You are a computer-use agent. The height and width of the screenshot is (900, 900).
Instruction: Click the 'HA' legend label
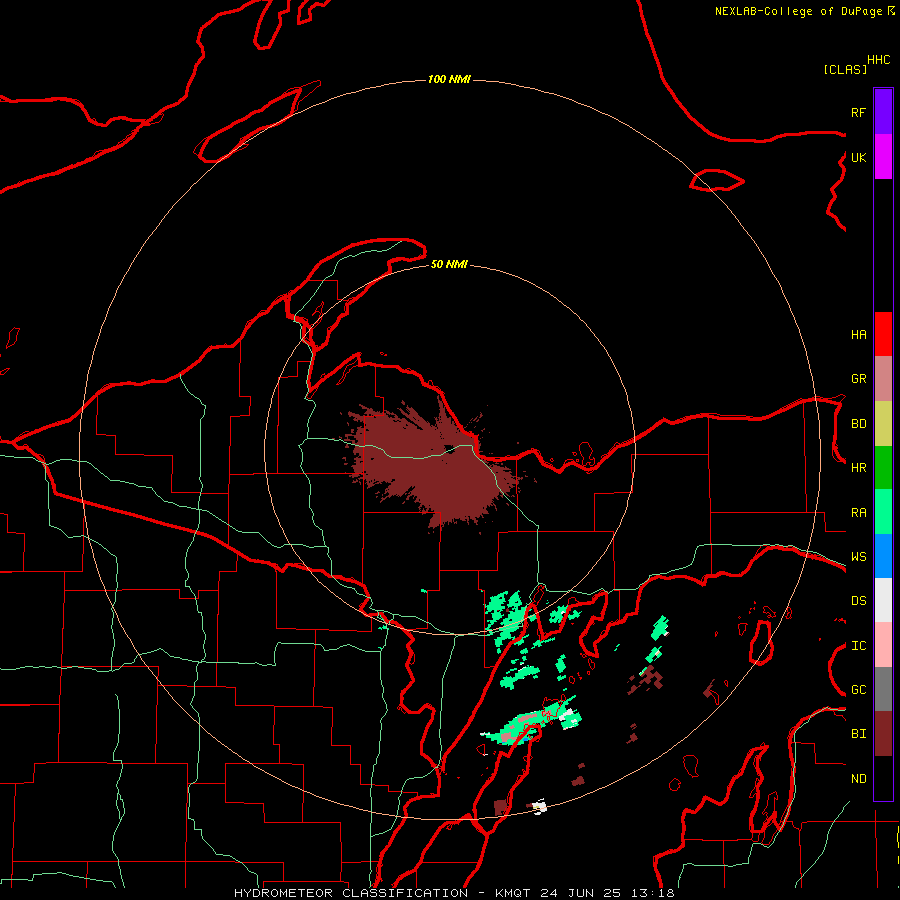[x=858, y=335]
